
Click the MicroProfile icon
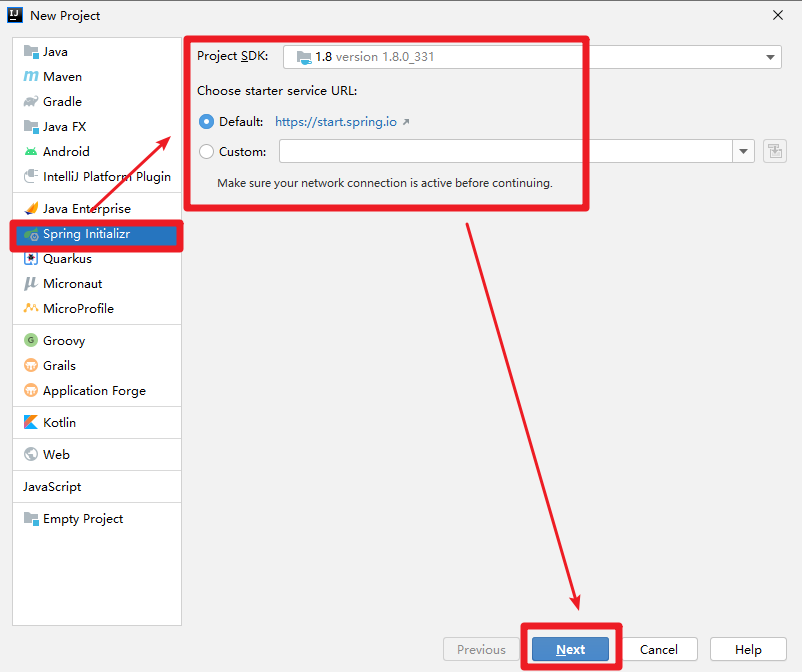(x=31, y=308)
